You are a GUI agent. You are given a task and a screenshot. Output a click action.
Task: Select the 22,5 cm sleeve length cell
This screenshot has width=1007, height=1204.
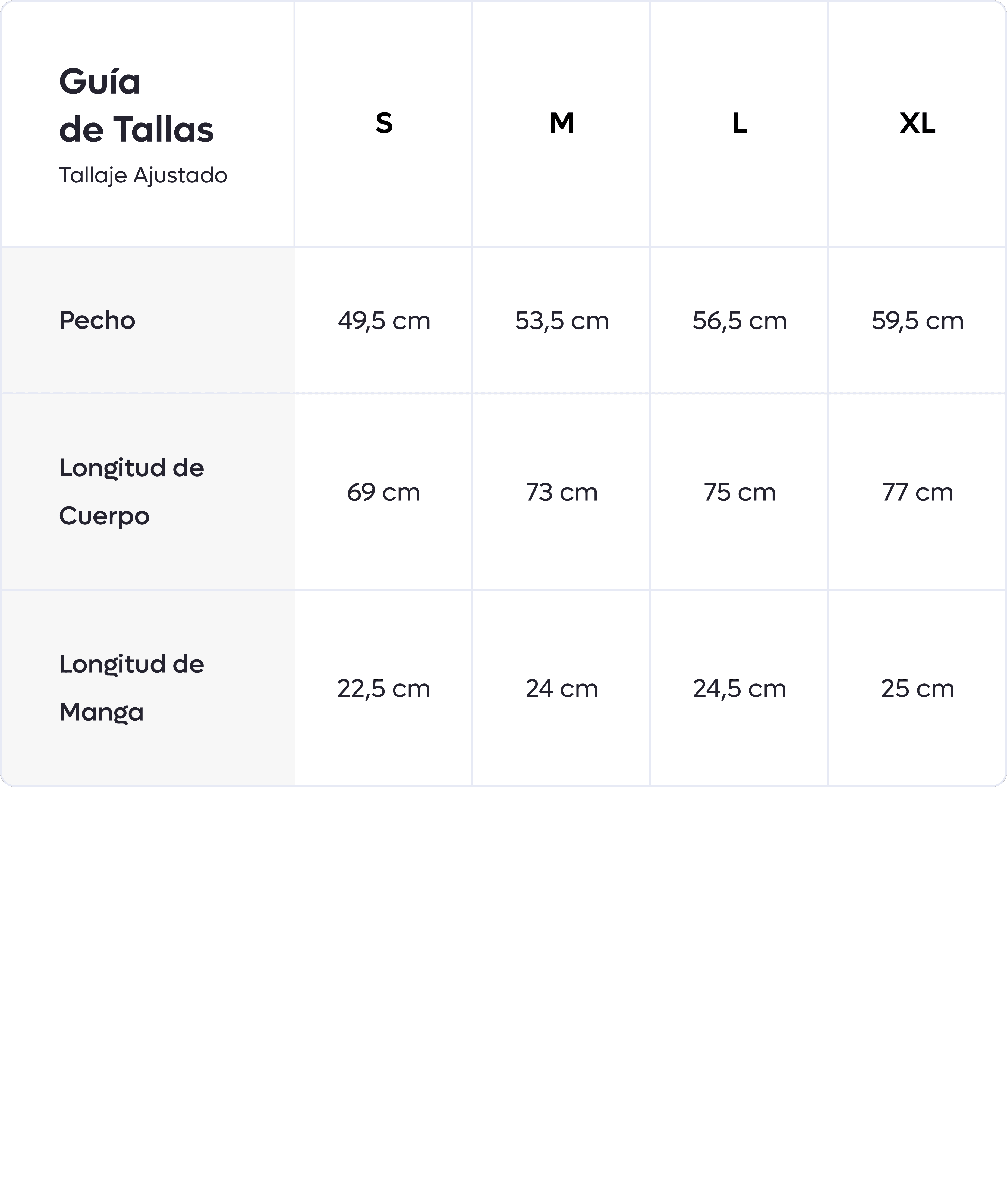pyautogui.click(x=384, y=689)
